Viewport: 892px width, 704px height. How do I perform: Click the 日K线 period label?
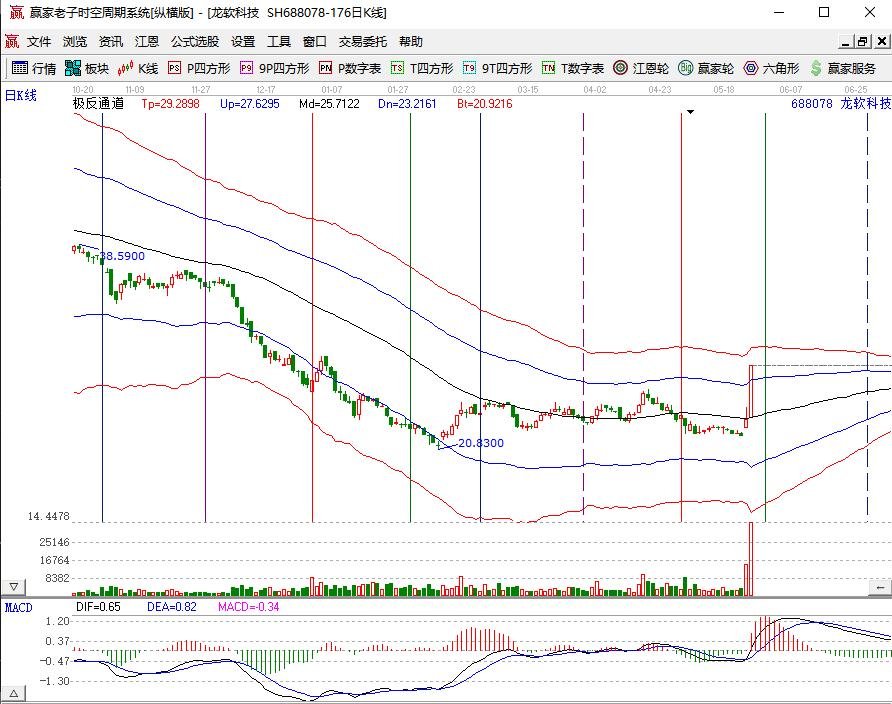pos(20,95)
